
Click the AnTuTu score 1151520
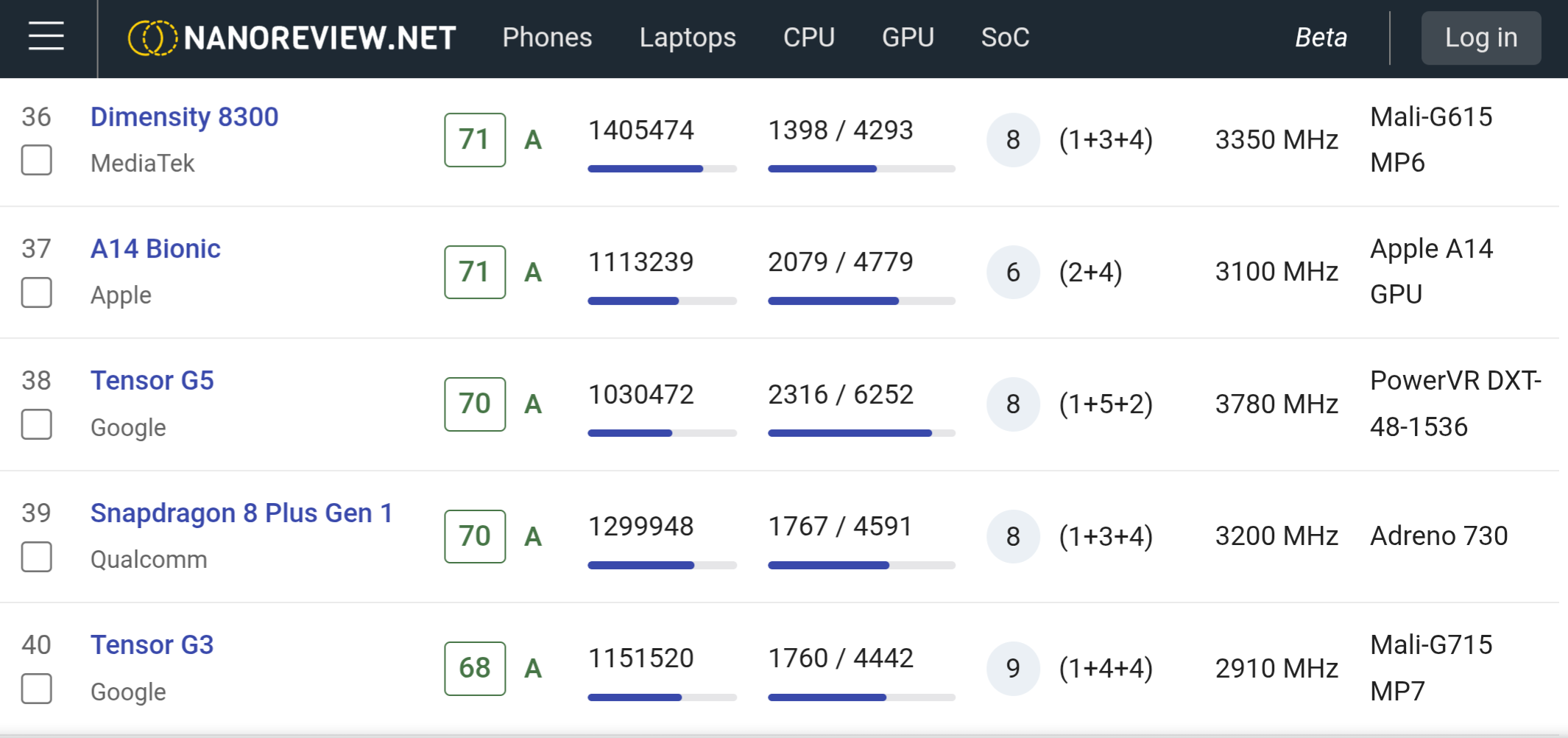[641, 658]
